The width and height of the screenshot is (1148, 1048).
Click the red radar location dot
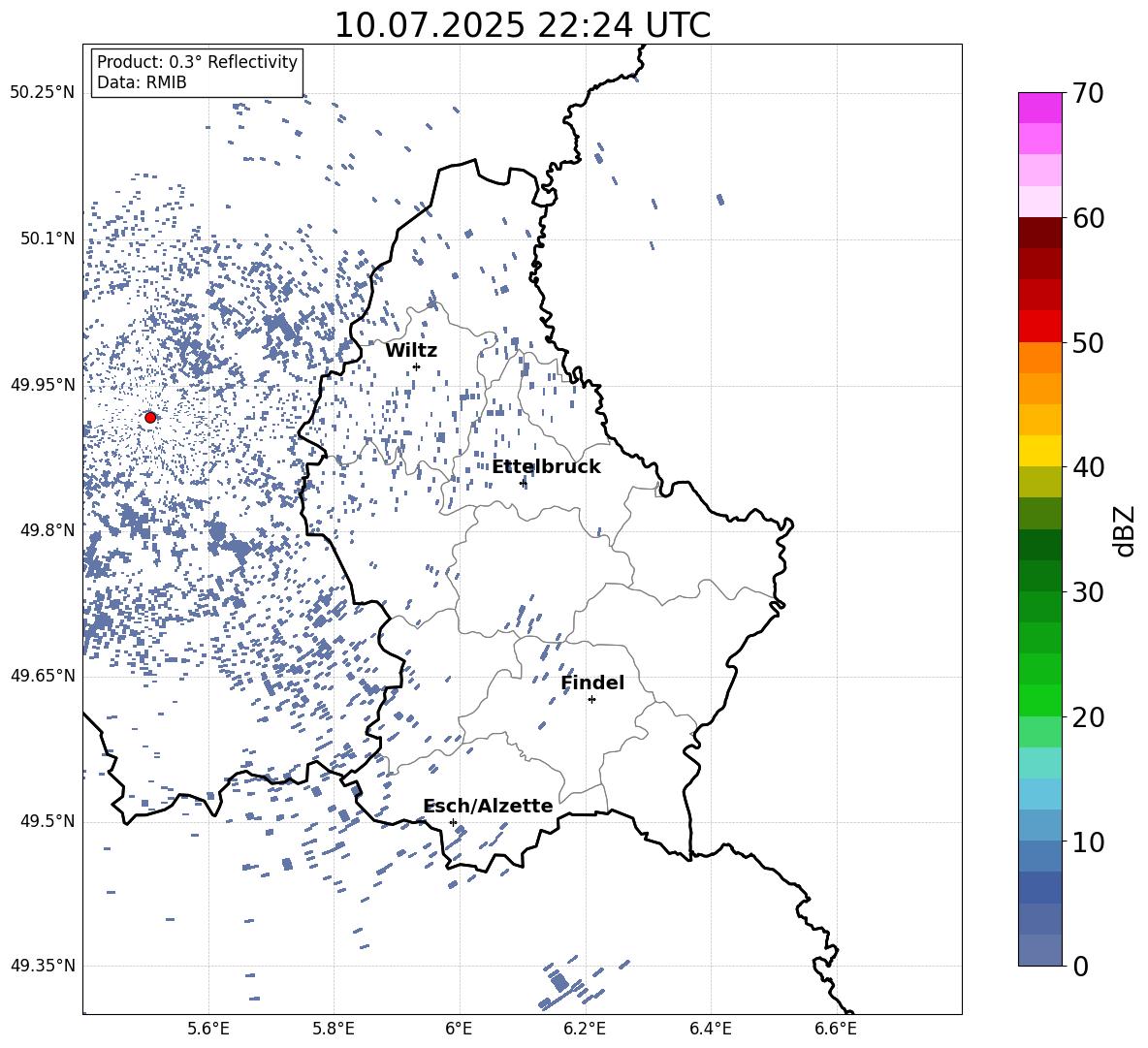coord(150,418)
